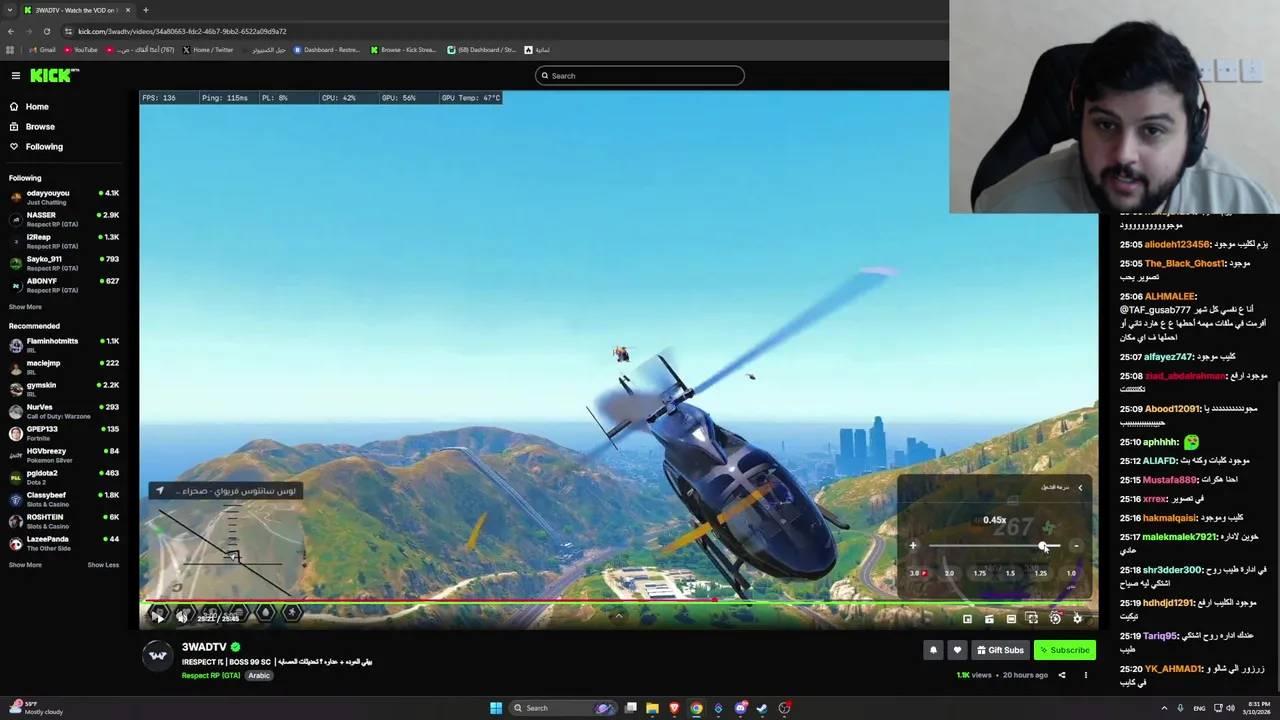Select the 2.0 speed preset

(949, 574)
